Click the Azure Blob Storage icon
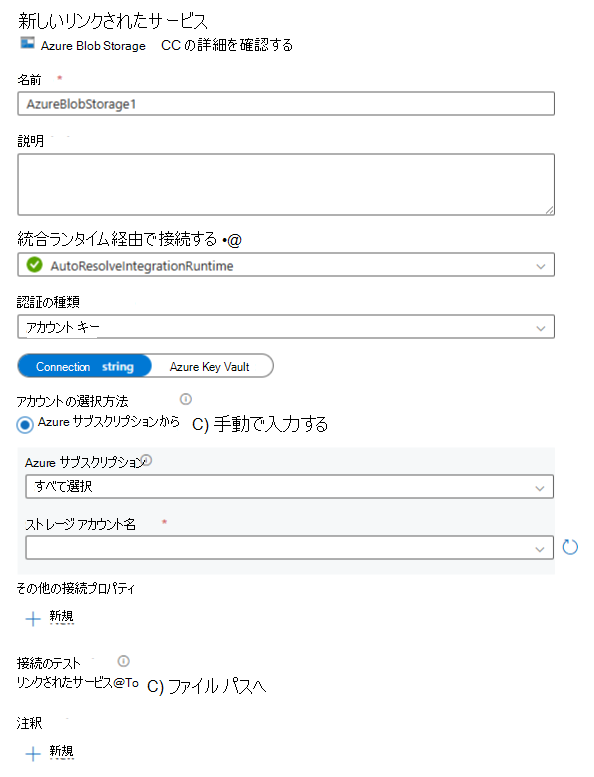Image resolution: width=594 pixels, height=777 pixels. [x=27, y=43]
